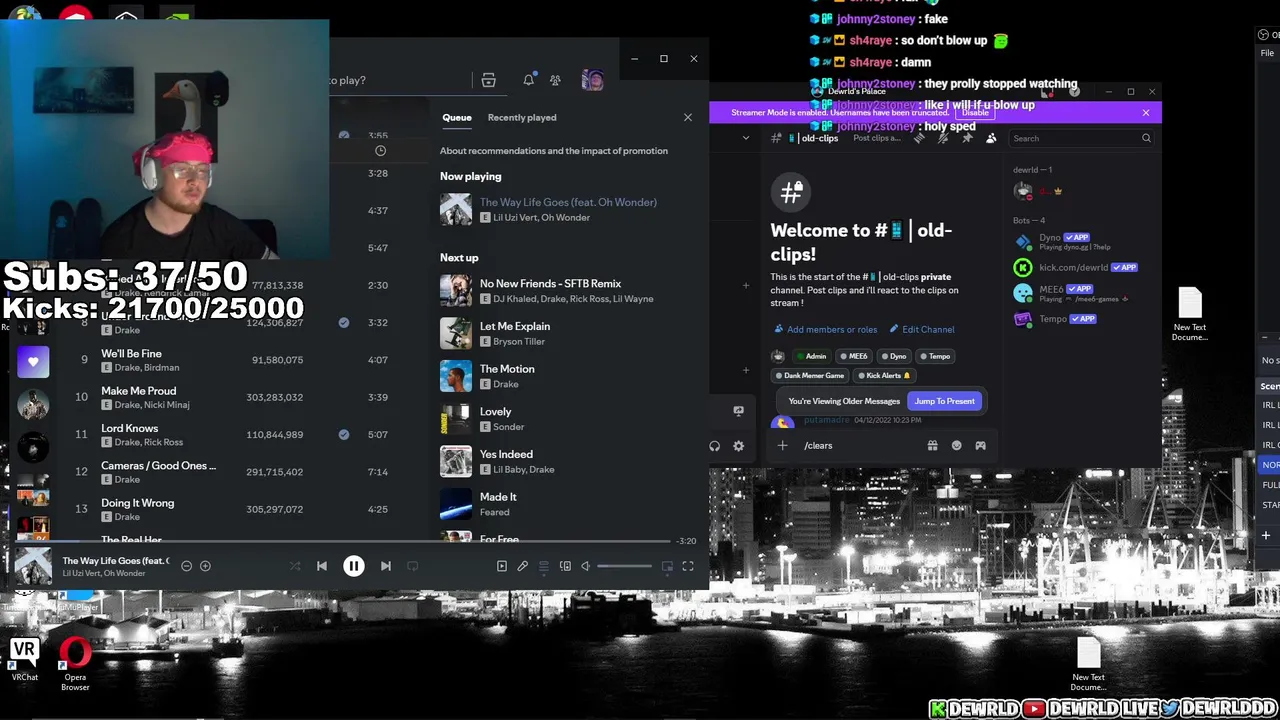Open the Spotify miniplayer
The image size is (1280, 720).
tap(667, 566)
